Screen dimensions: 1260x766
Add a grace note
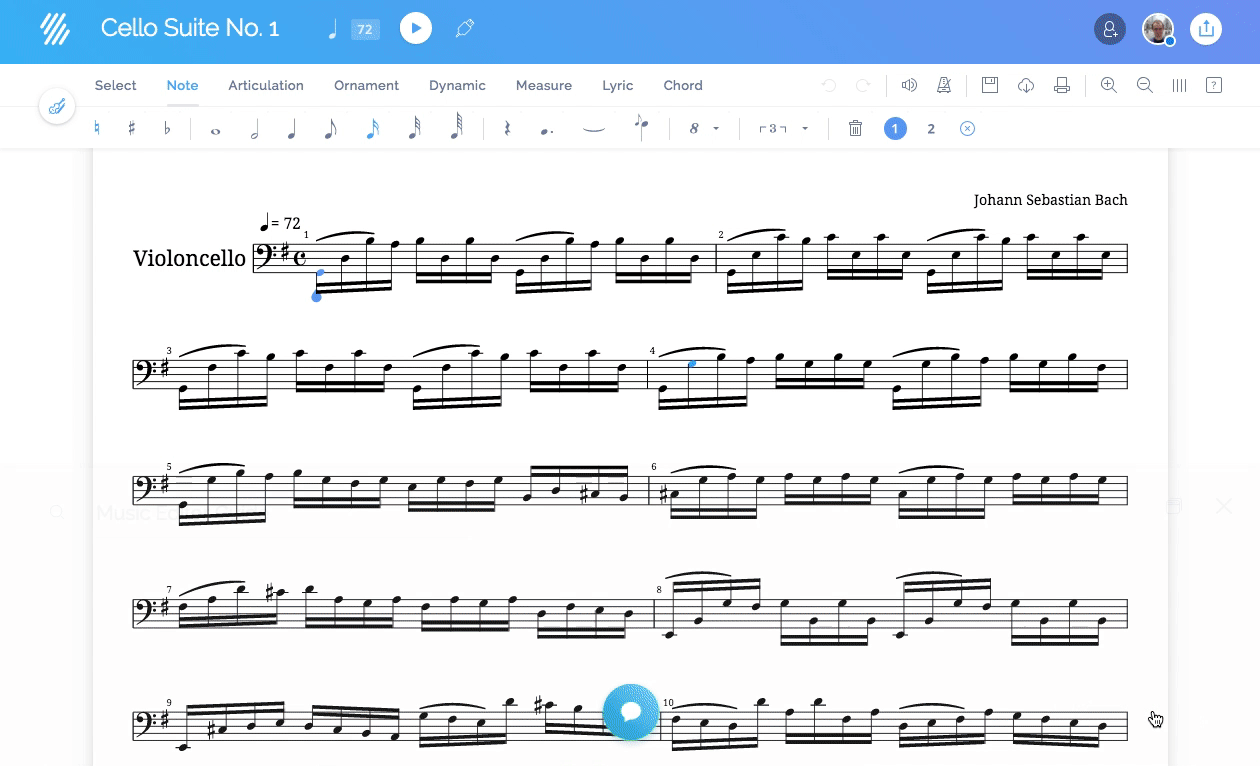[x=640, y=126]
